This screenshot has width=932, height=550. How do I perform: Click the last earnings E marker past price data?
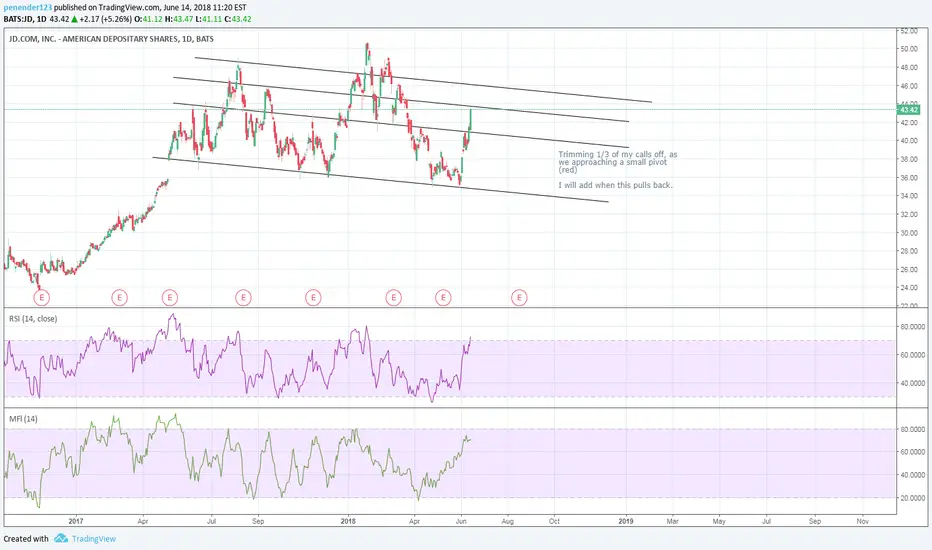[519, 297]
